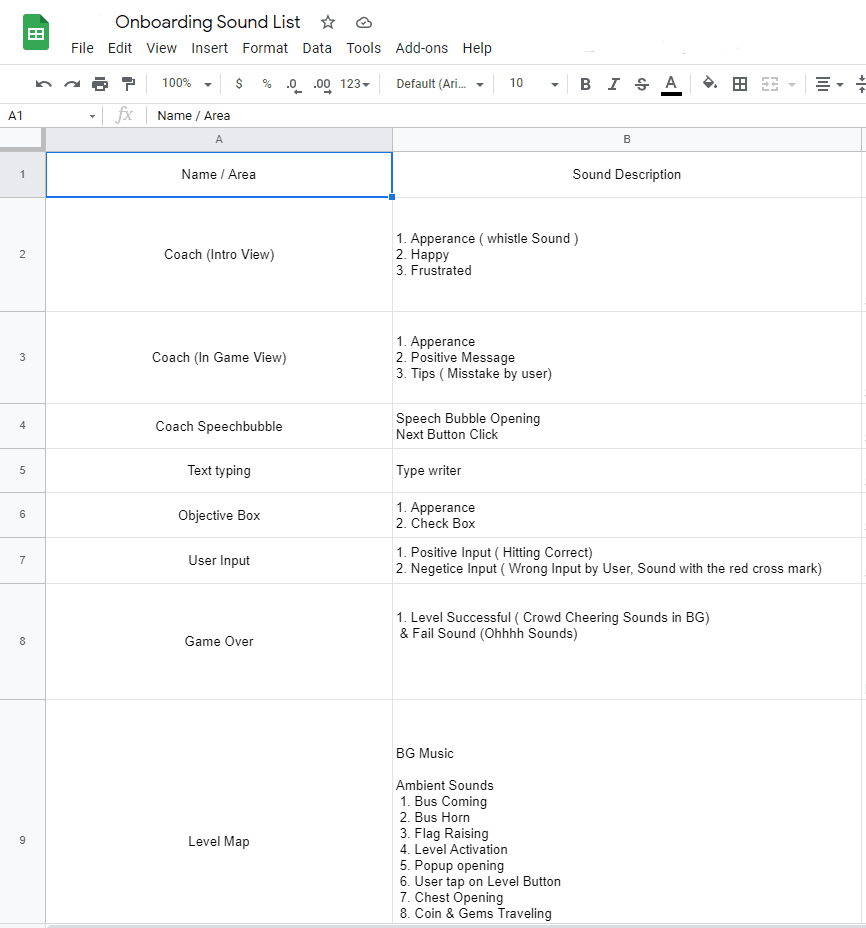866x928 pixels.
Task: Select the Sound Description header cell
Action: point(627,175)
